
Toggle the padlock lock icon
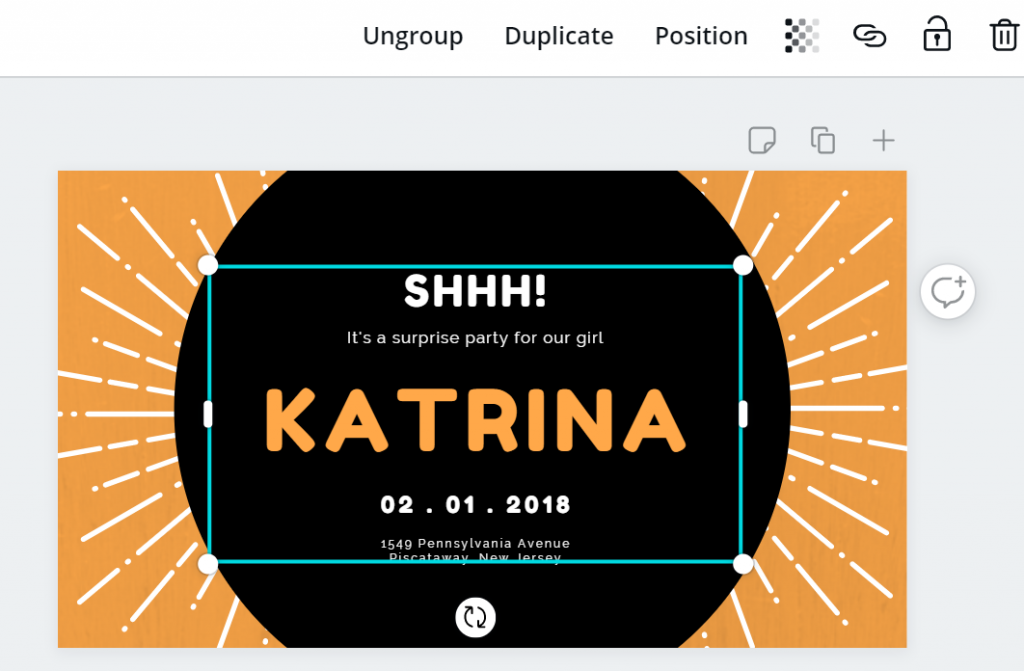(x=936, y=33)
